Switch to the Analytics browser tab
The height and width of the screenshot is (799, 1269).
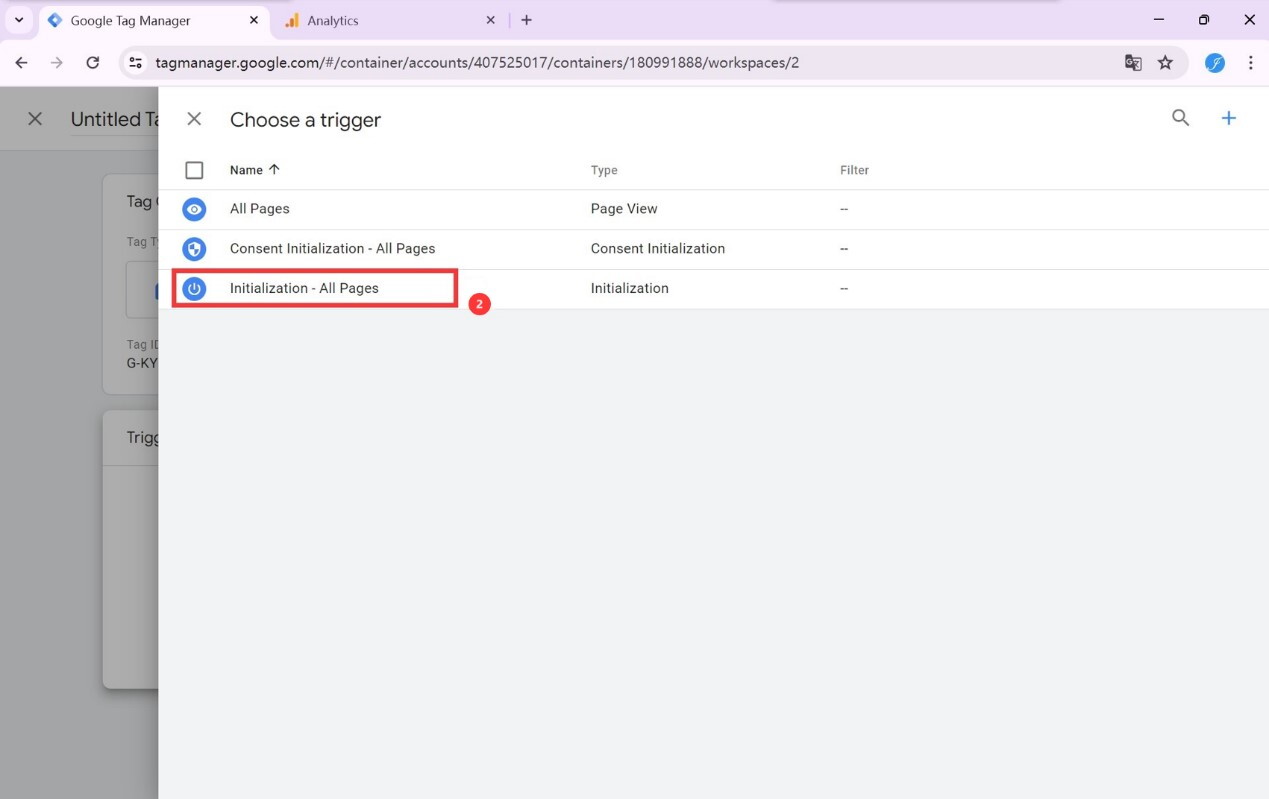pos(390,20)
